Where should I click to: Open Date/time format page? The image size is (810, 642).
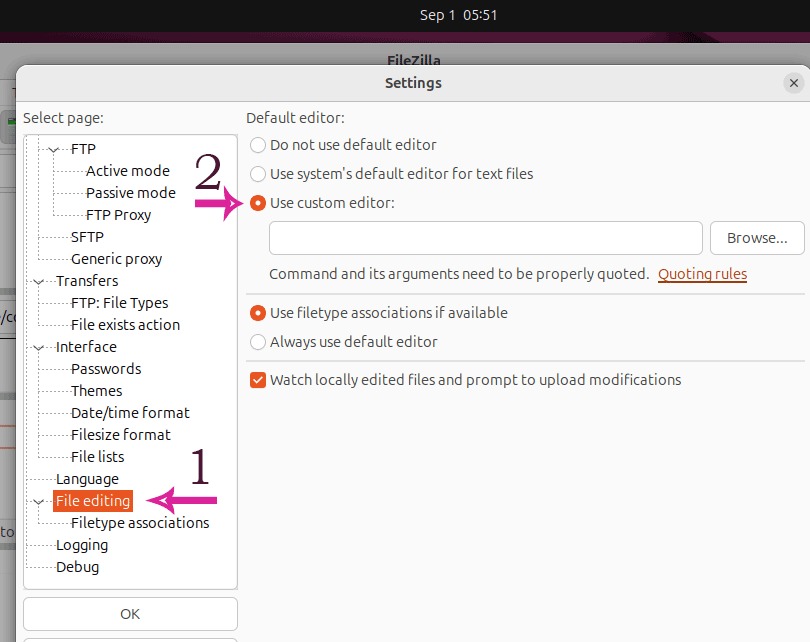click(130, 413)
